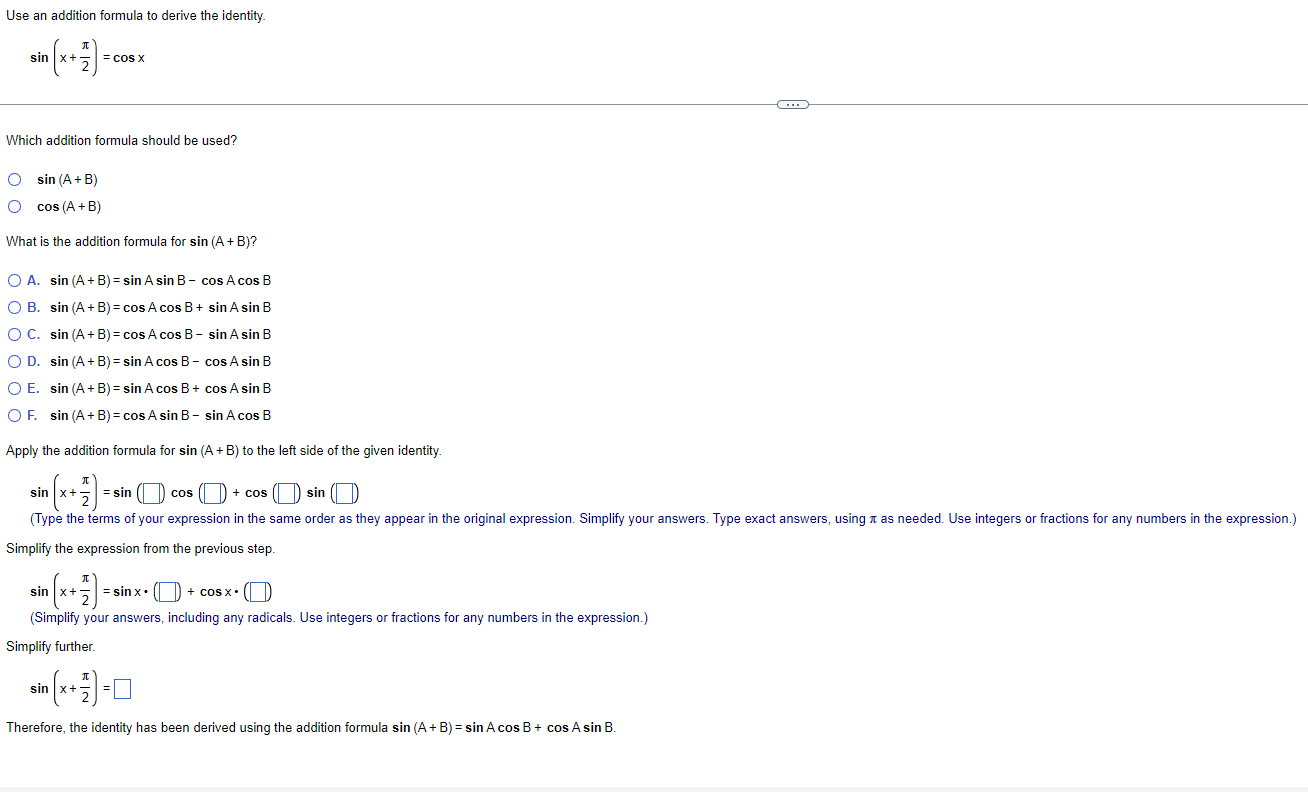Select answer choice A for the formula
This screenshot has width=1308, height=792.
pyautogui.click(x=14, y=280)
